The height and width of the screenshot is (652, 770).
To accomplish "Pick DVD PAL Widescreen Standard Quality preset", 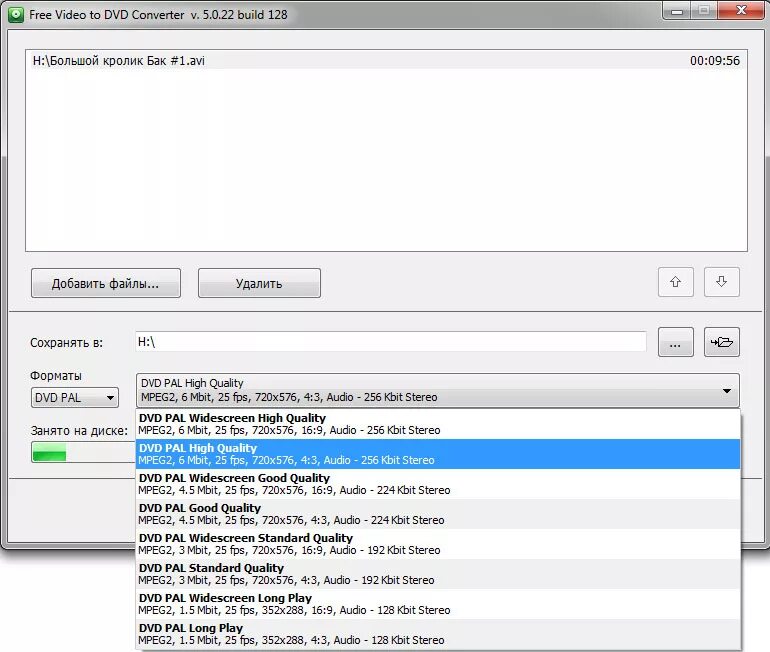I will point(438,544).
